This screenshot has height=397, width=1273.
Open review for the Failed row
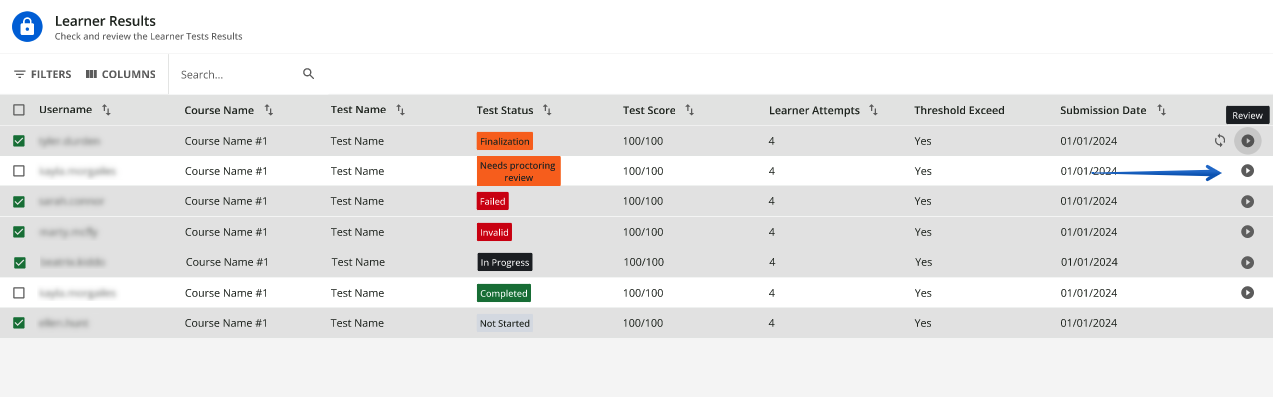point(1247,201)
